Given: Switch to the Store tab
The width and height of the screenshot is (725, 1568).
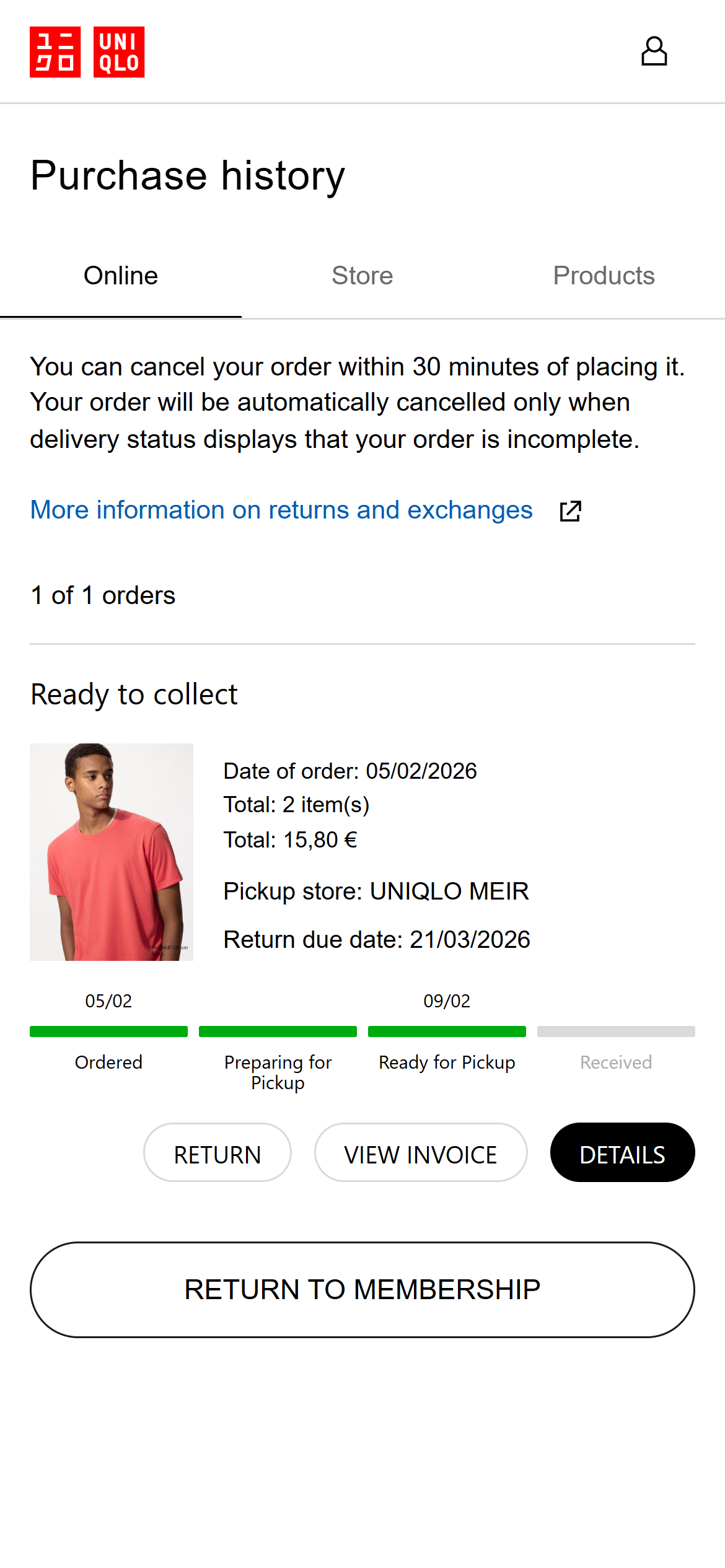Looking at the screenshot, I should tap(362, 276).
